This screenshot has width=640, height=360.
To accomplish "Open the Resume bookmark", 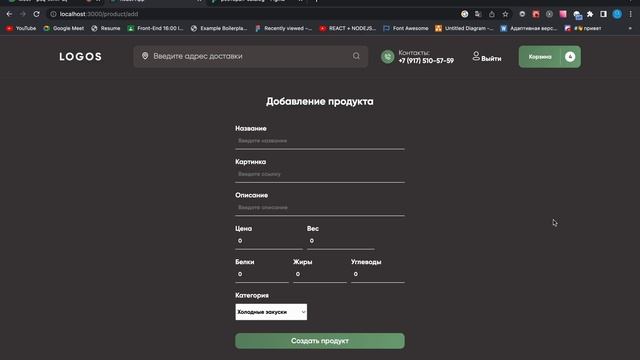I will [x=106, y=28].
